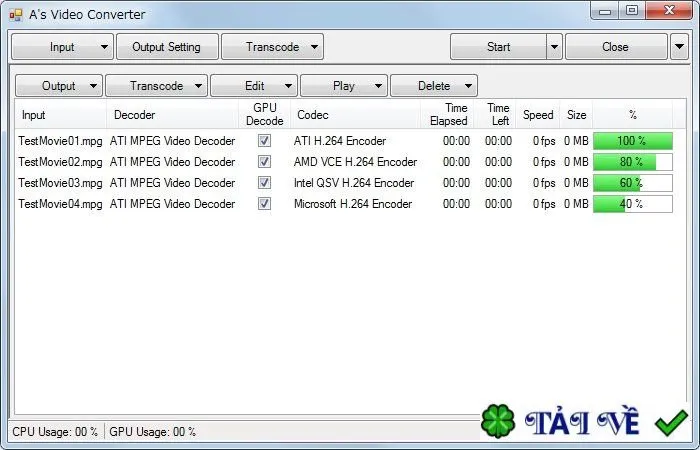Click the Start button
The image size is (700, 450).
(498, 46)
